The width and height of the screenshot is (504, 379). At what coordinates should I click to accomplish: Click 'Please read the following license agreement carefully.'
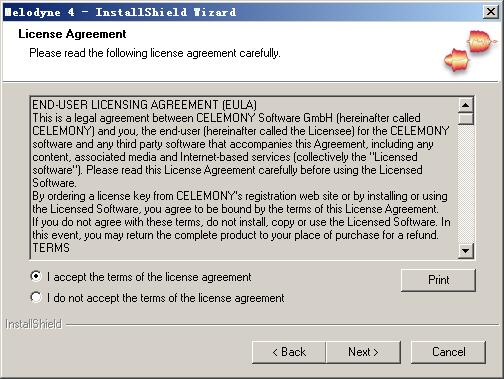tap(155, 53)
